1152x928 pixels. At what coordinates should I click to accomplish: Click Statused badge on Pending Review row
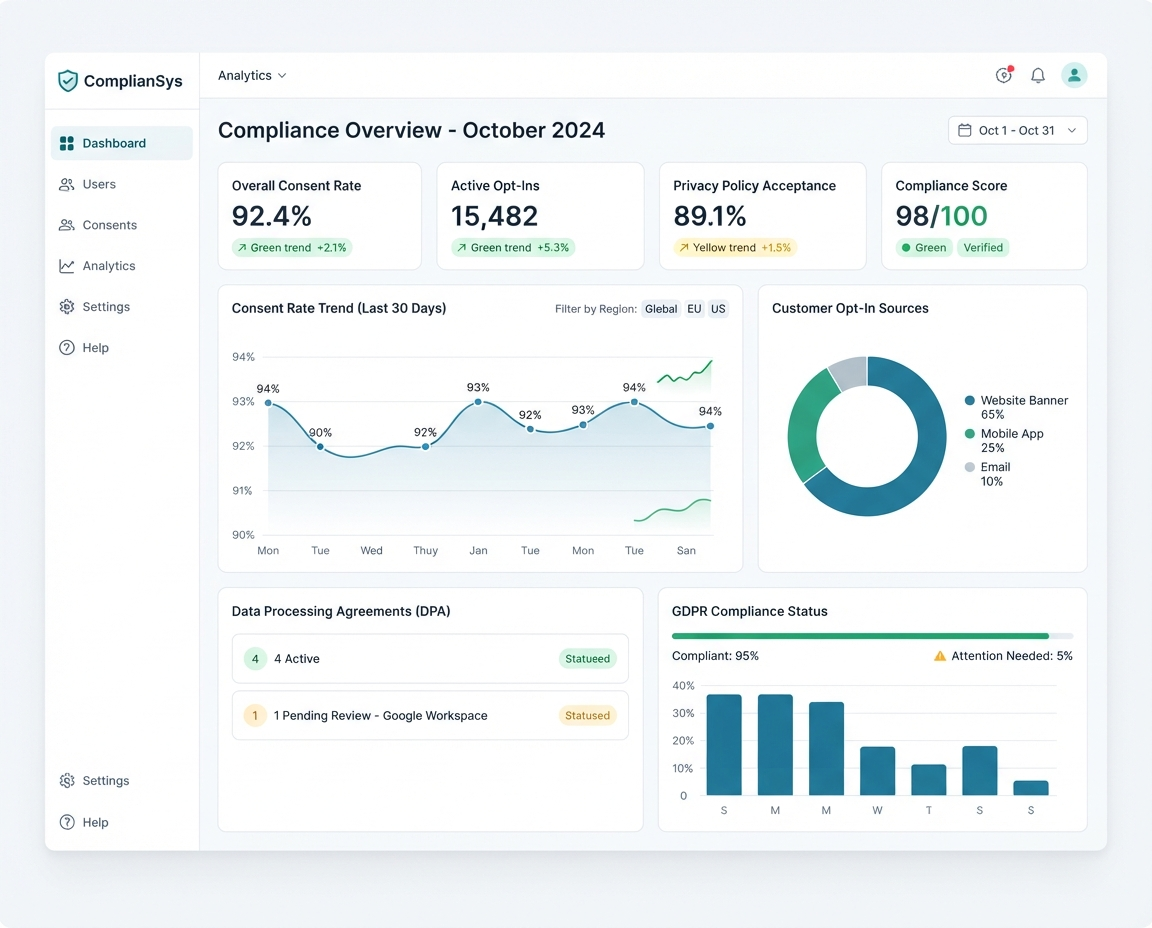pos(587,715)
